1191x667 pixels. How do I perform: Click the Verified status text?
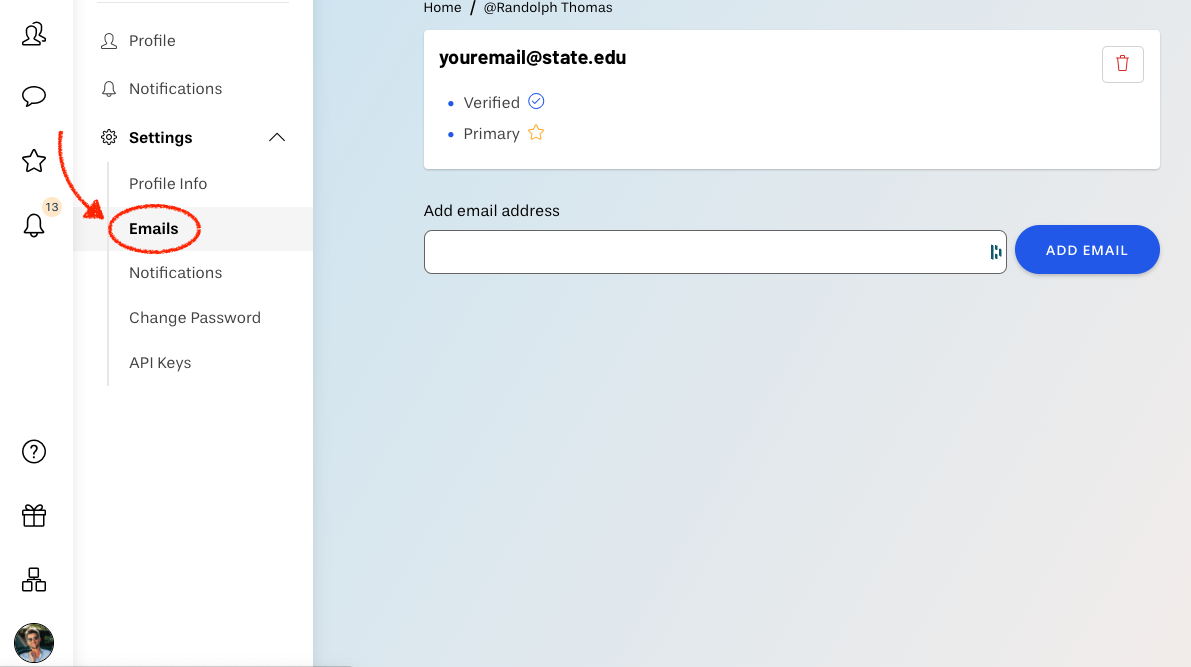coord(491,103)
